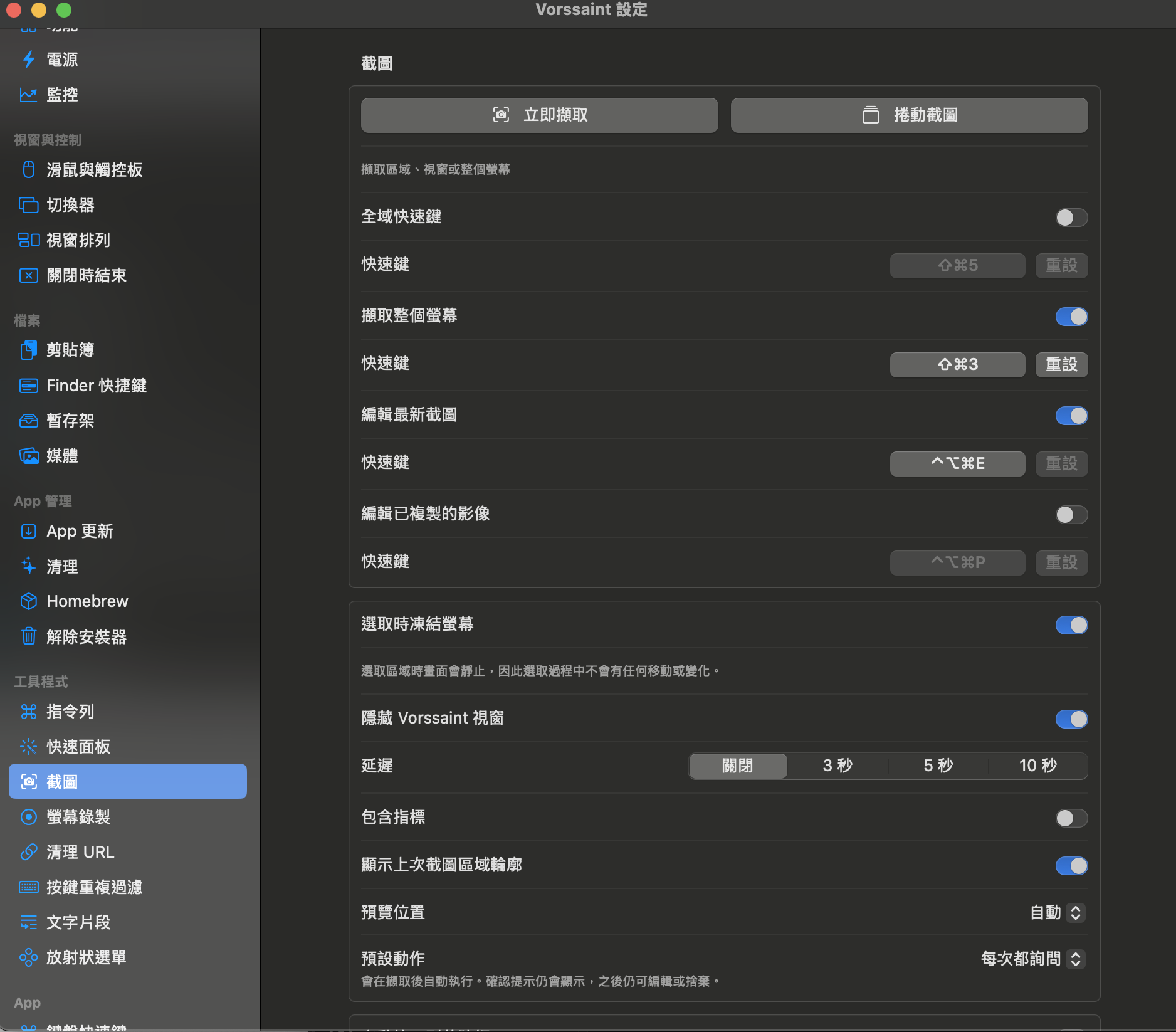
Task: Select the 3 秒 delay option
Action: pyautogui.click(x=838, y=766)
